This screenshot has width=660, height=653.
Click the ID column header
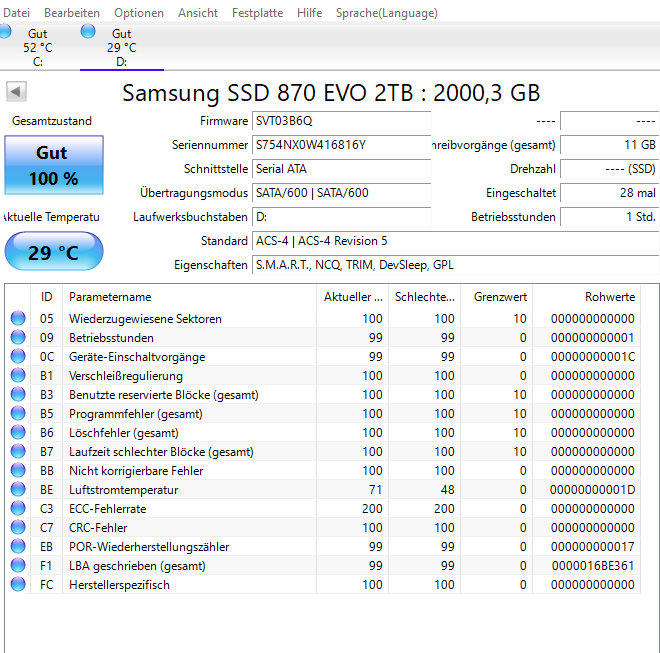coord(46,297)
